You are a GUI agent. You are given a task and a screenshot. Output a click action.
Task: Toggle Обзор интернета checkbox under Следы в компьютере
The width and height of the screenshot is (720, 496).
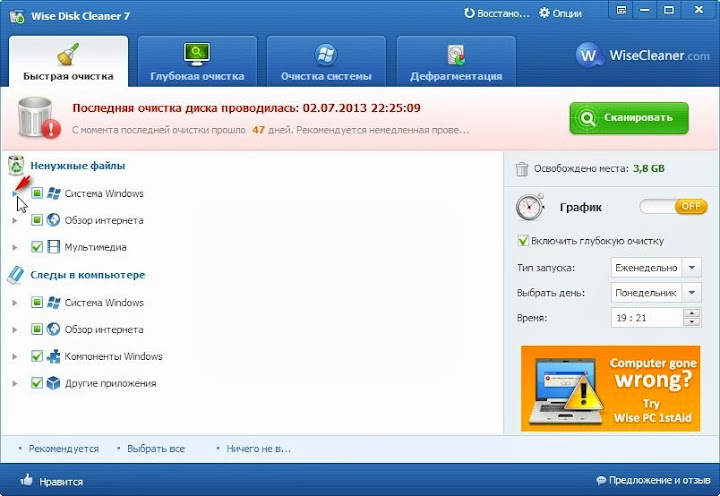click(x=37, y=329)
